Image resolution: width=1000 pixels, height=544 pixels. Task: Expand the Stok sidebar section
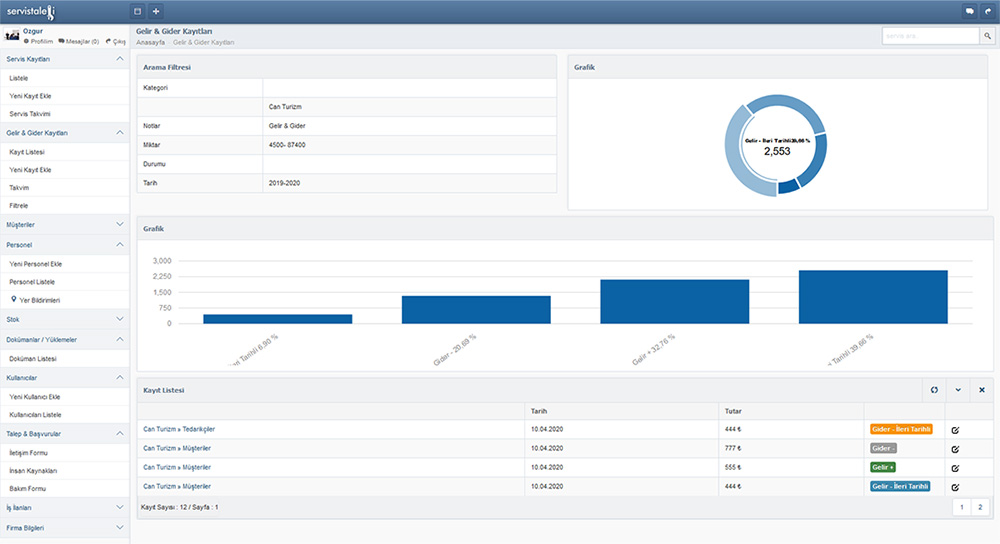pos(119,319)
